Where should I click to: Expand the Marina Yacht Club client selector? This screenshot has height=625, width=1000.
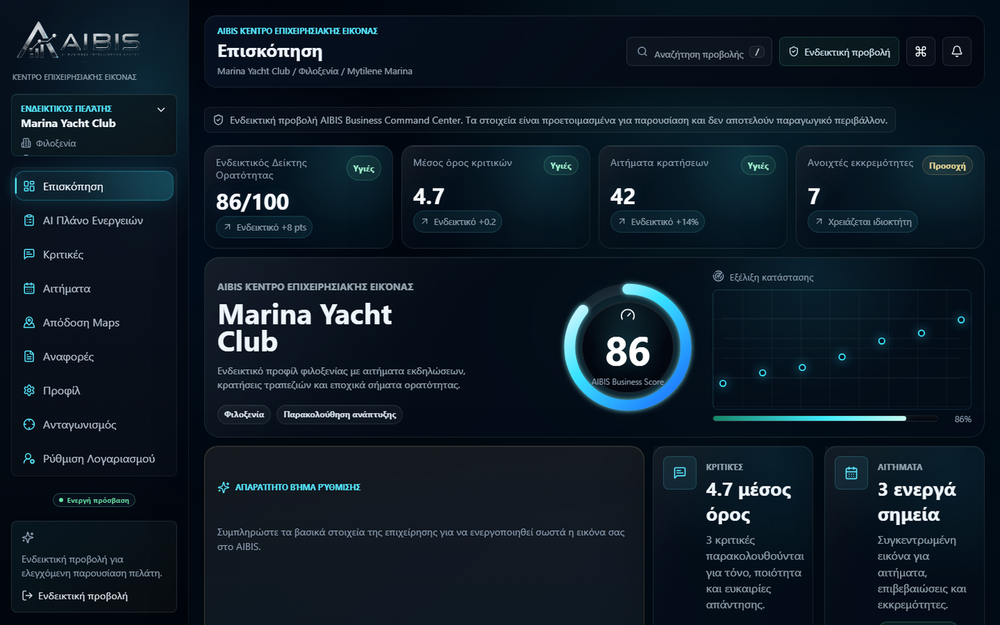[94, 125]
